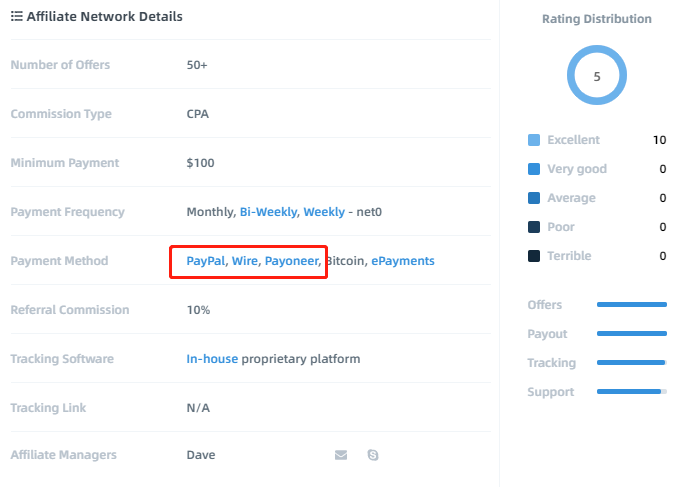Open the ePayments link
The height and width of the screenshot is (487, 696).
click(403, 261)
